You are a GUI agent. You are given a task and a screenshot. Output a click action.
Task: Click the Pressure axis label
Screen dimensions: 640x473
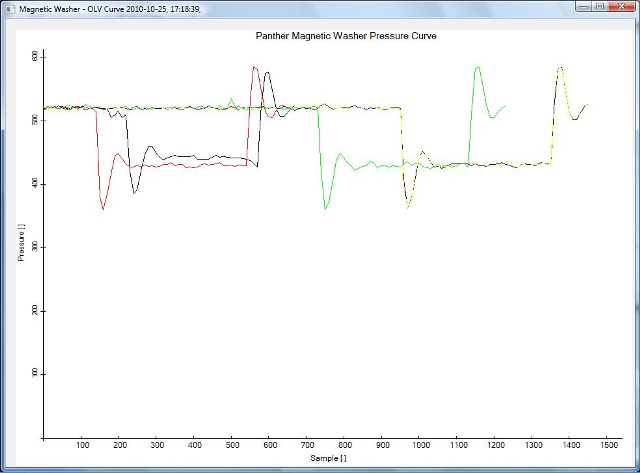22,246
